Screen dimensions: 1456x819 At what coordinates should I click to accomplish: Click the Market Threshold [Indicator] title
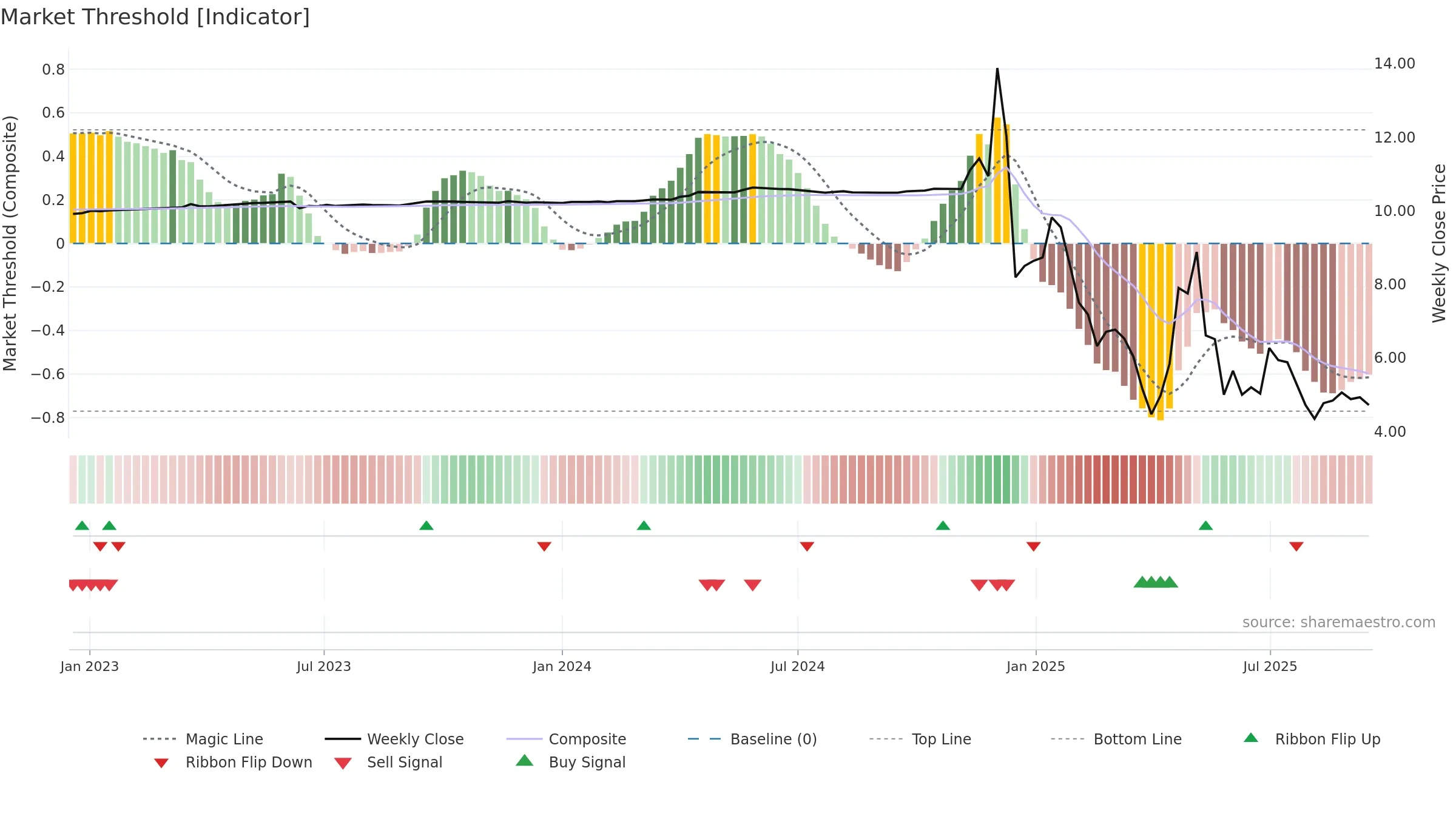pyautogui.click(x=155, y=17)
